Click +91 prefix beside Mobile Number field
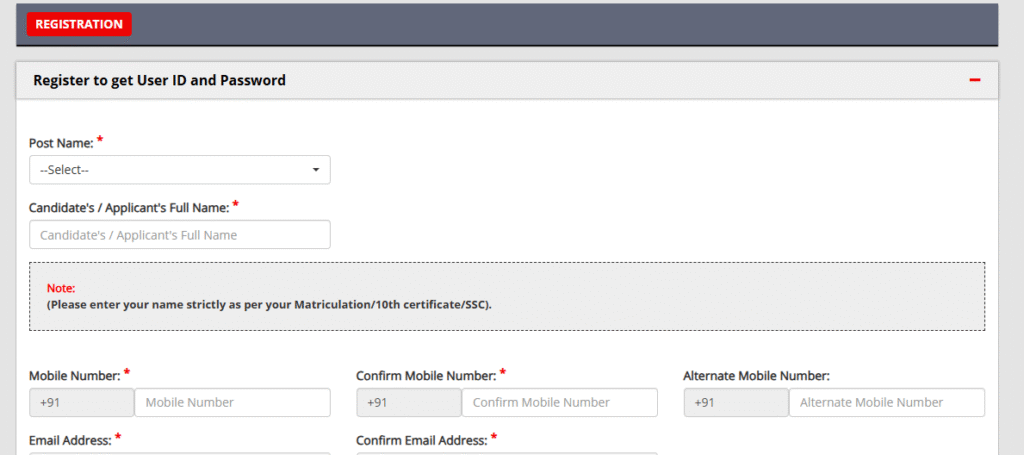 pos(82,402)
